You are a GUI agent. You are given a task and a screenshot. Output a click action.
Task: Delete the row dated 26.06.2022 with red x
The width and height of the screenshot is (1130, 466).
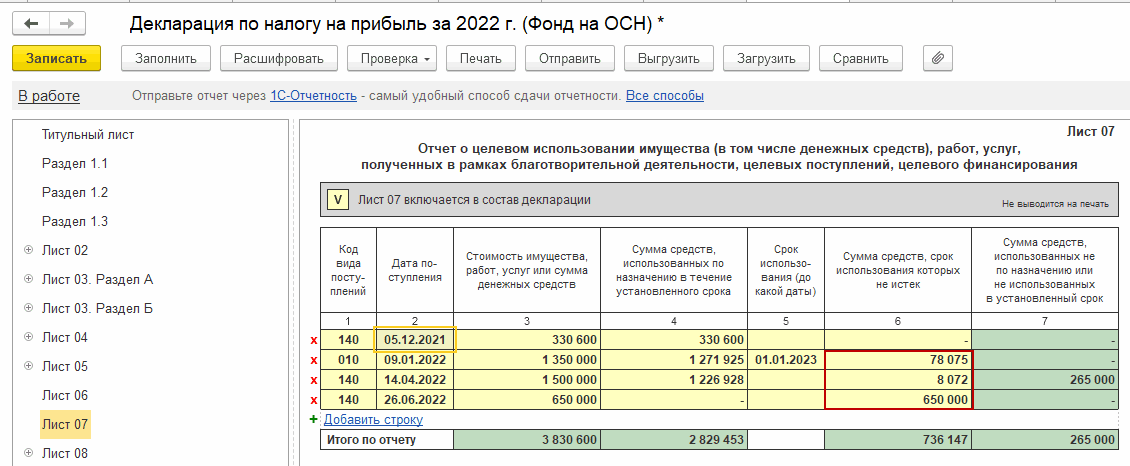pos(313,400)
